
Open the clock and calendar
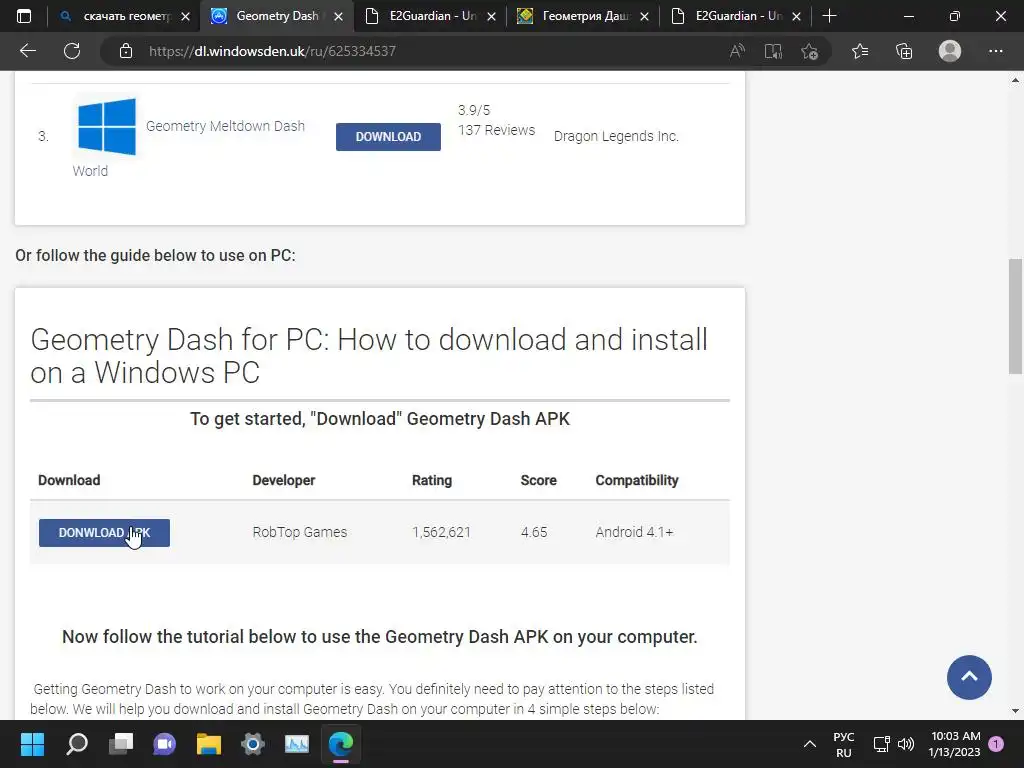click(955, 744)
